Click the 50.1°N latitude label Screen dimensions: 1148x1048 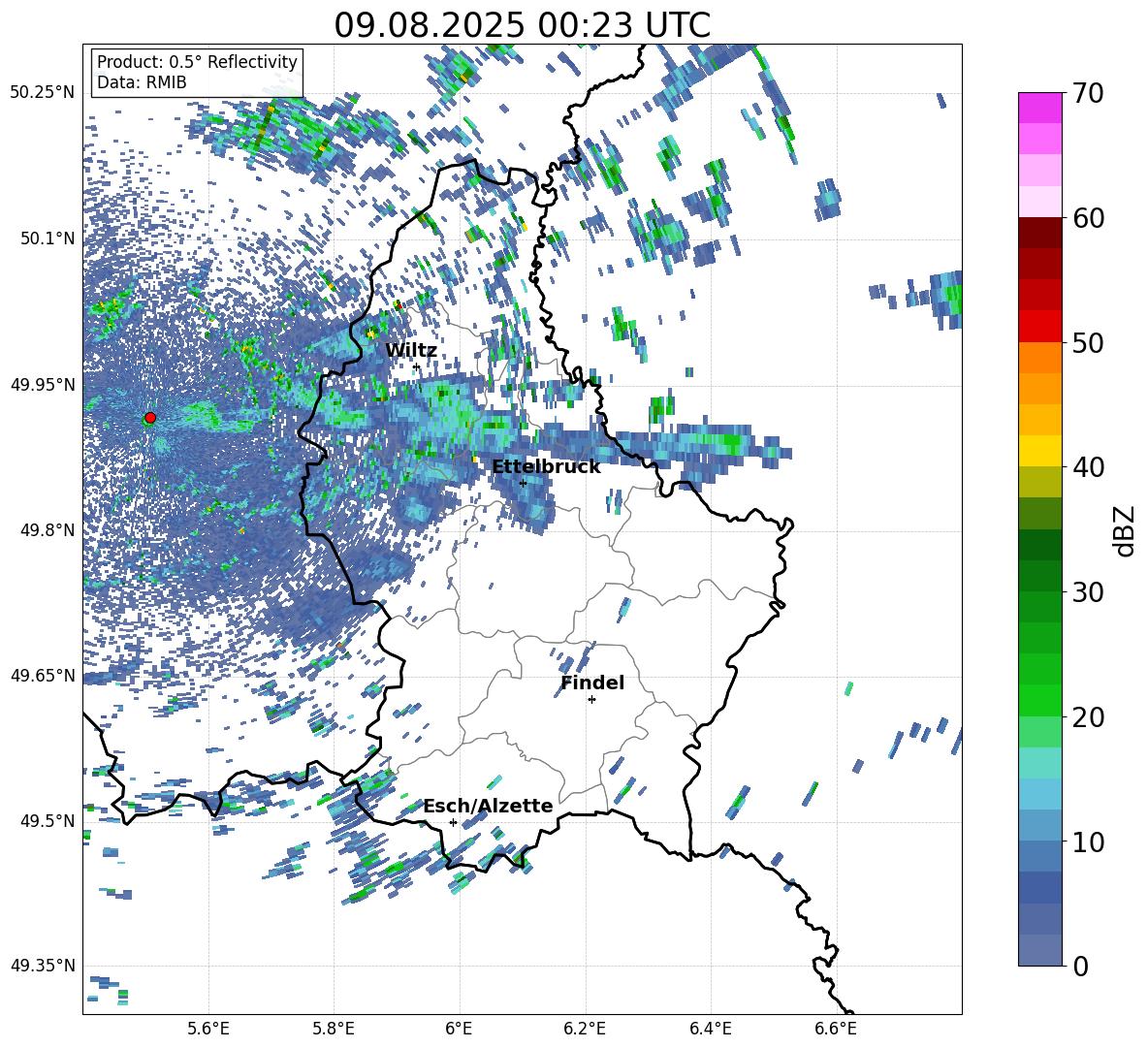[x=48, y=238]
